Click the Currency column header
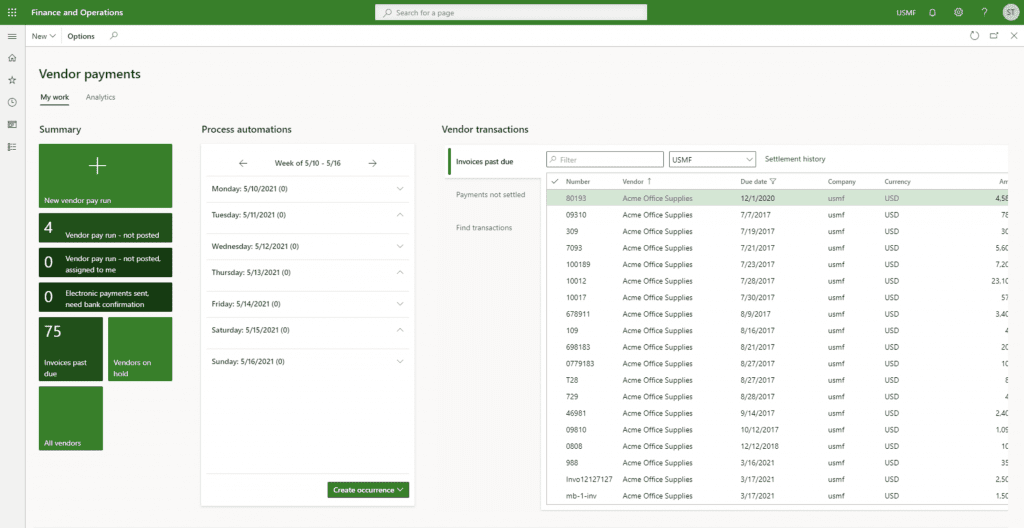Screen dimensions: 1024x528 click(897, 182)
